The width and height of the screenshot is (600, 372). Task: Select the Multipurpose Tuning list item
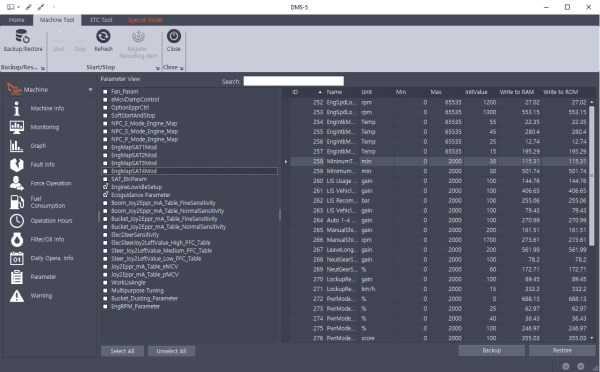pyautogui.click(x=137, y=290)
